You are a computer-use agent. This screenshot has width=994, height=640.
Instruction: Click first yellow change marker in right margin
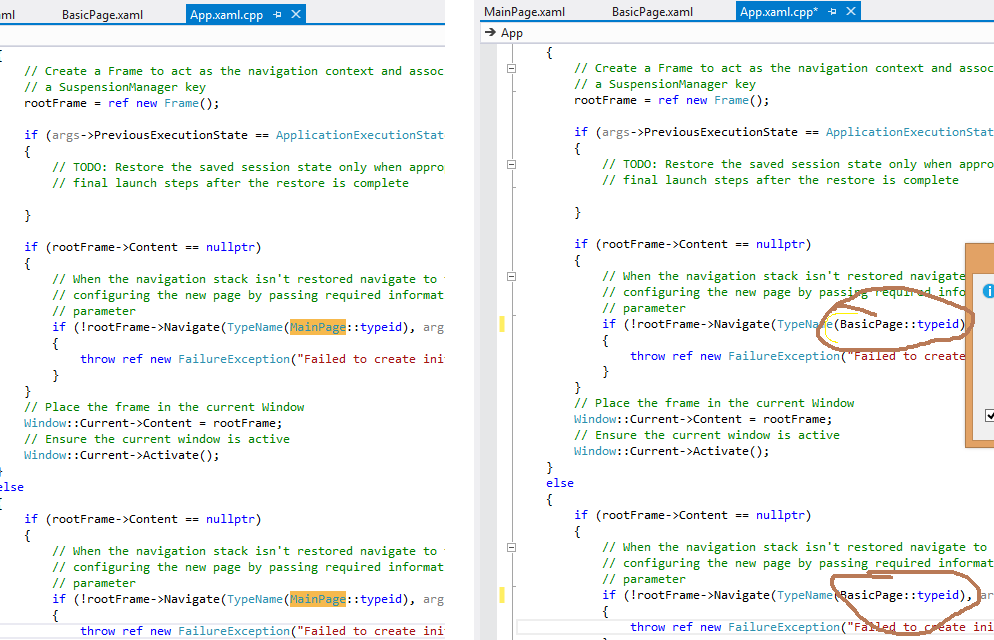[x=502, y=324]
